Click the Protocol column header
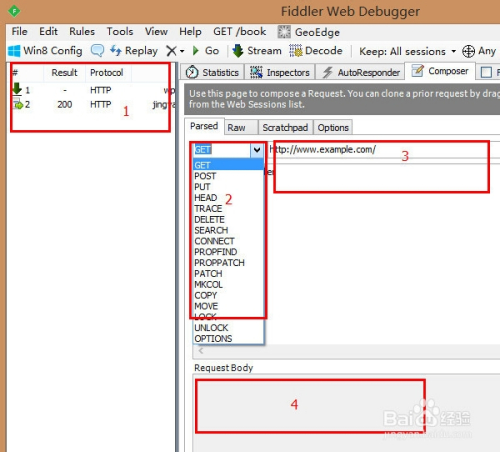 (x=107, y=72)
